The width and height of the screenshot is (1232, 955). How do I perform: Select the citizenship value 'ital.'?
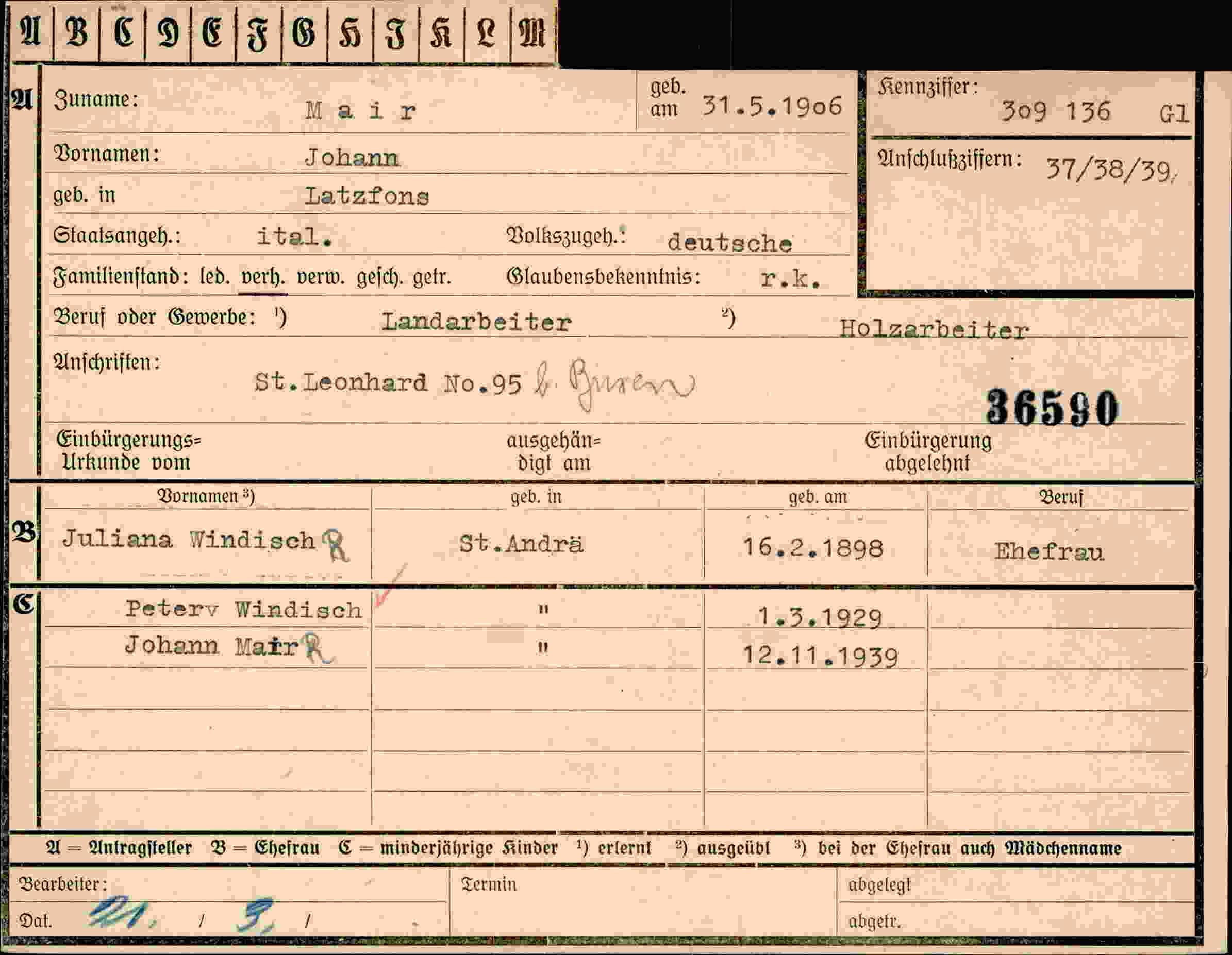[x=294, y=237]
